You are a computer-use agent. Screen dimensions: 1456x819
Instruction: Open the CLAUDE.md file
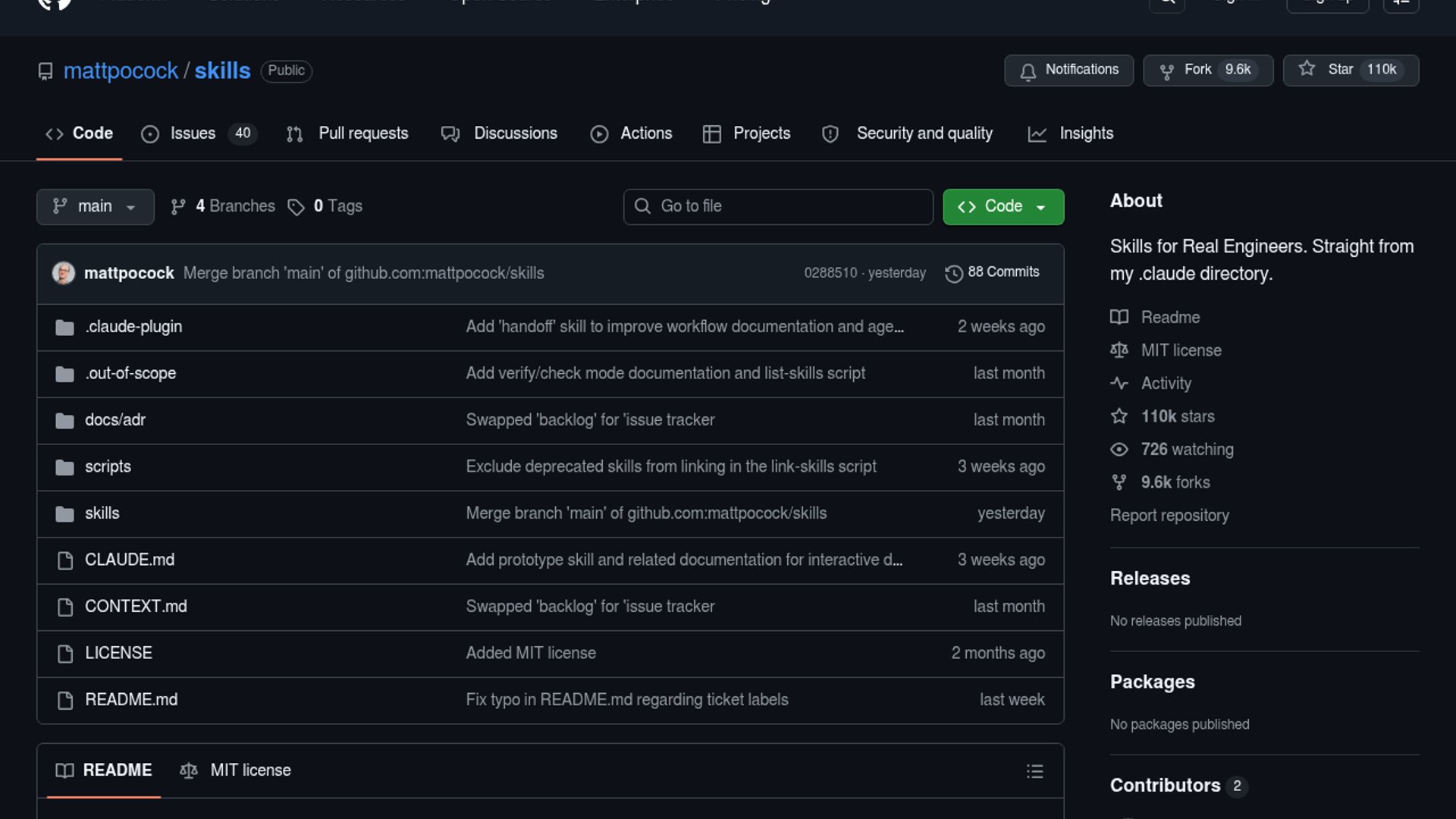(130, 560)
